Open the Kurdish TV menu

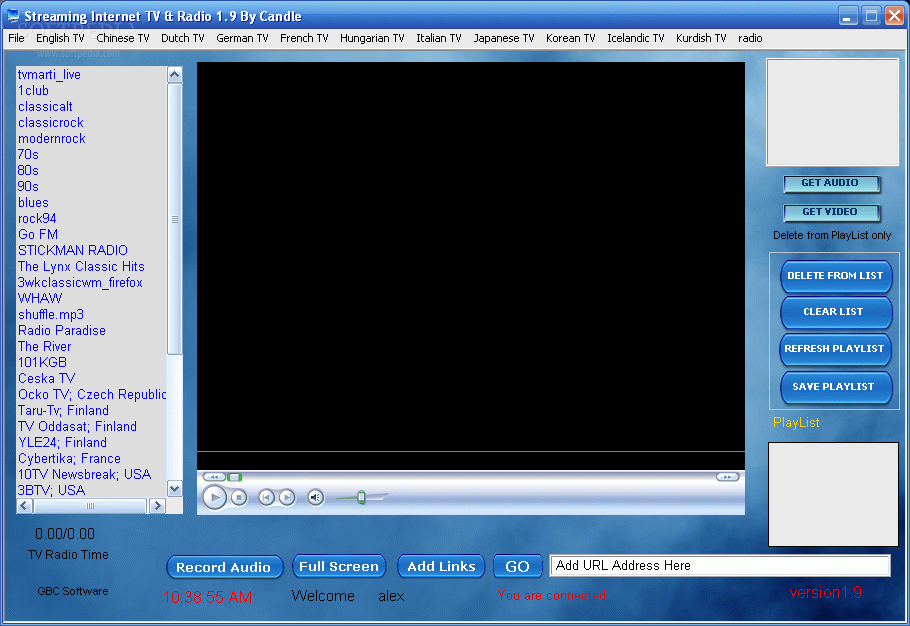coord(701,38)
